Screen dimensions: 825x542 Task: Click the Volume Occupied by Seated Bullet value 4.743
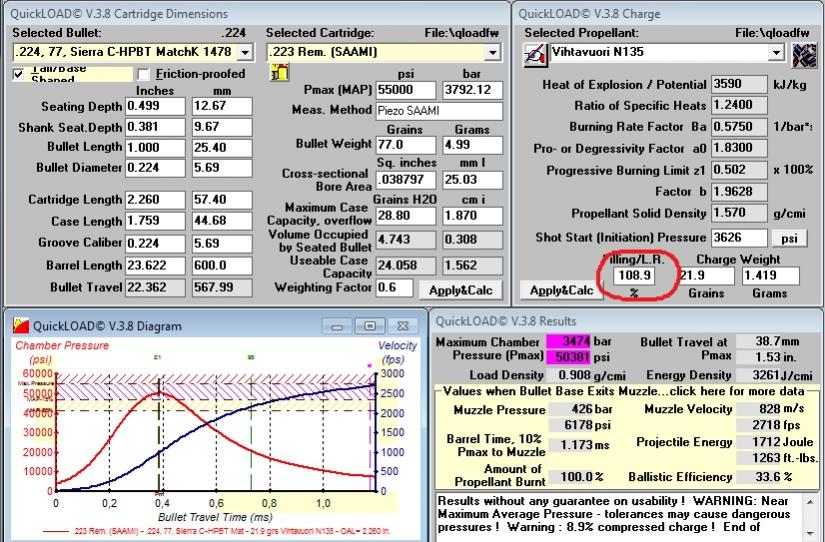pos(406,240)
